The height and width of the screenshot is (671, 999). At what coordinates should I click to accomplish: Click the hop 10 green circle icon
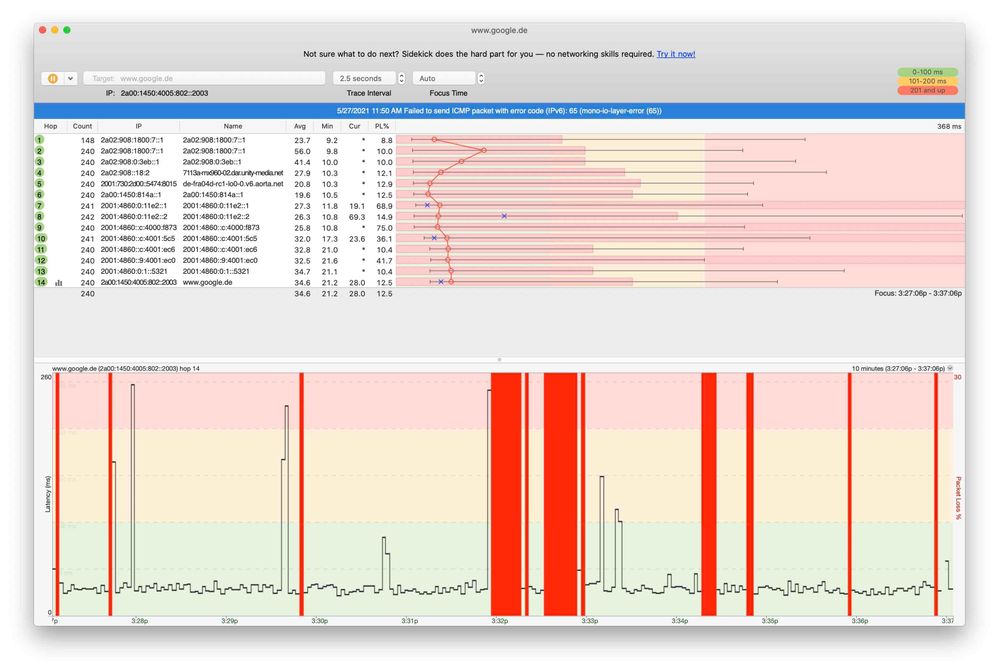pyautogui.click(x=41, y=238)
